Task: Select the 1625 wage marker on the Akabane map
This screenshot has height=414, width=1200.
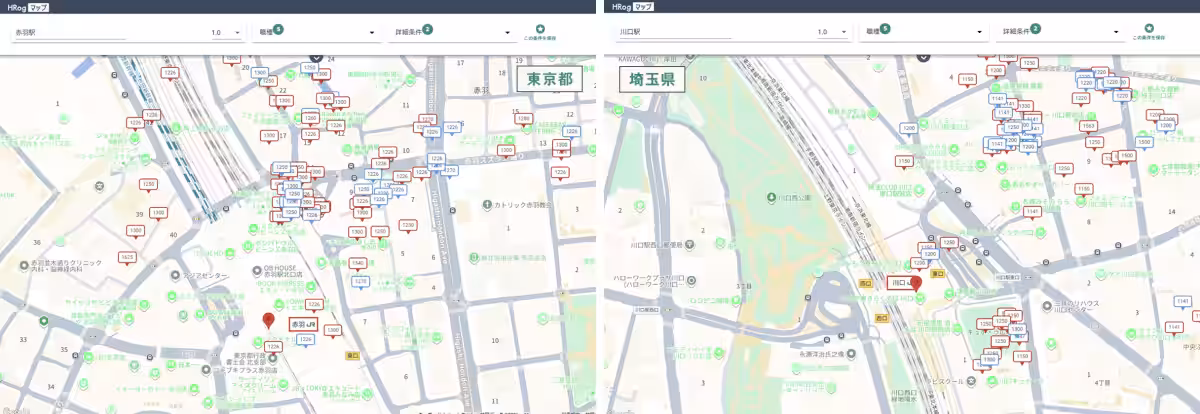Action: point(126,257)
